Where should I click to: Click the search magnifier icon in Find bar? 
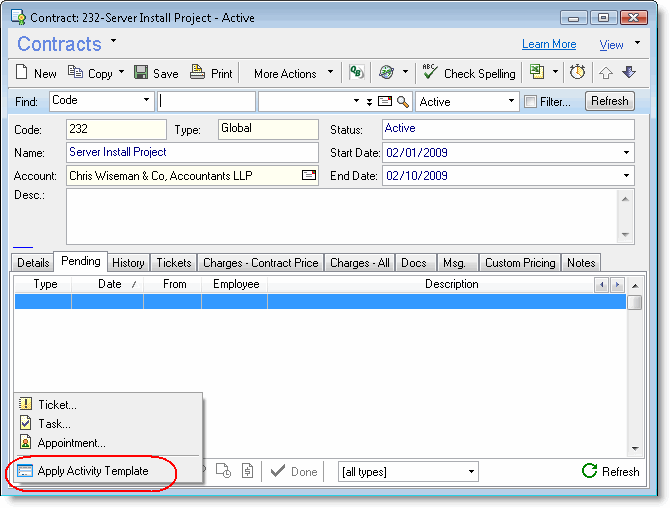403,101
